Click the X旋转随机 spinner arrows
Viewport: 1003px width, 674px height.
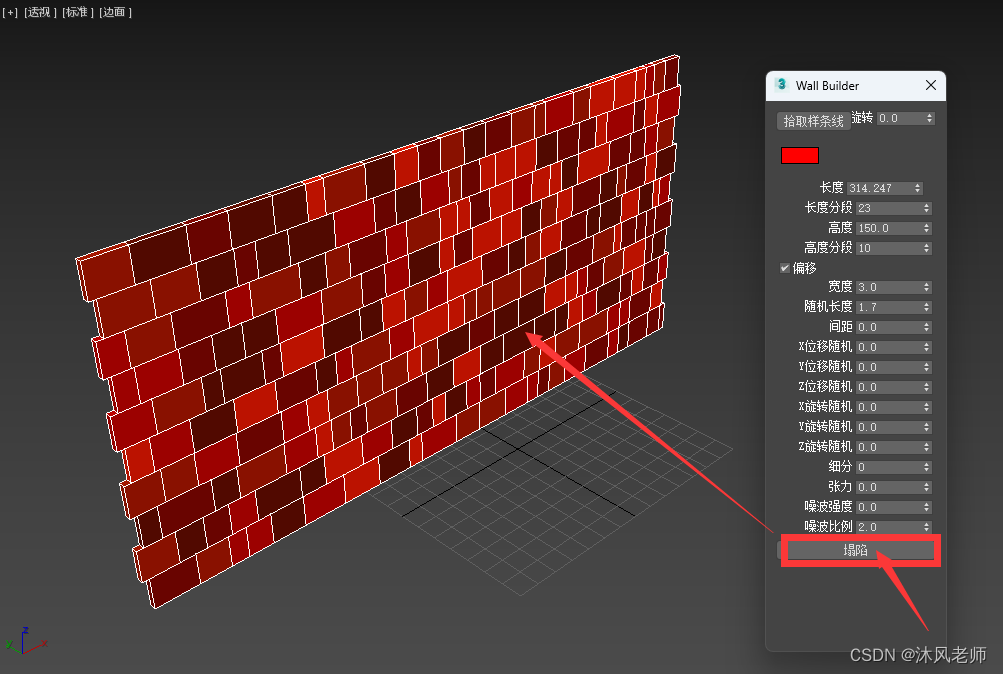[927, 407]
